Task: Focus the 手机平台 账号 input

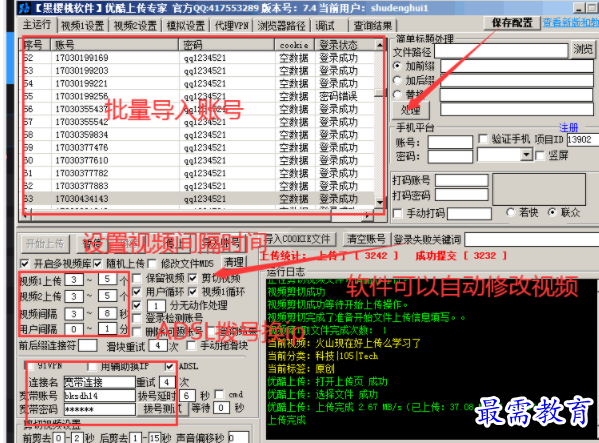Action: tap(450, 142)
